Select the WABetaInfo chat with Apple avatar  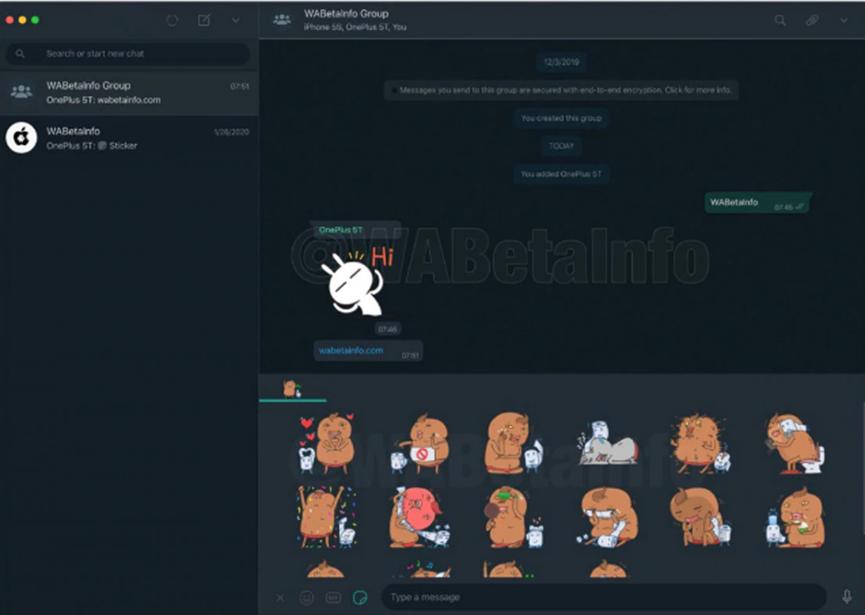[129, 138]
